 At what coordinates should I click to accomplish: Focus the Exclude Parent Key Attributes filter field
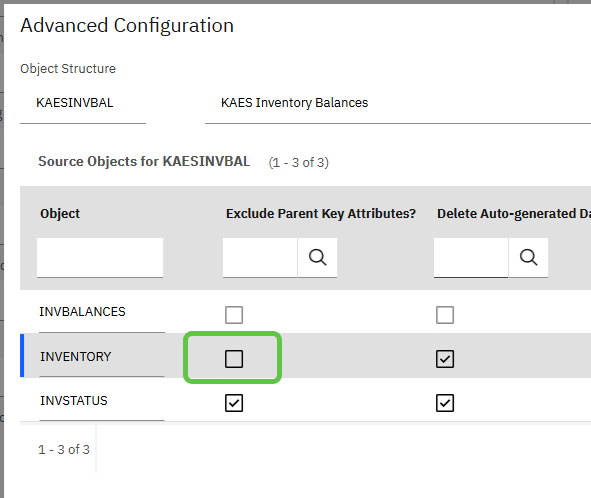click(260, 257)
